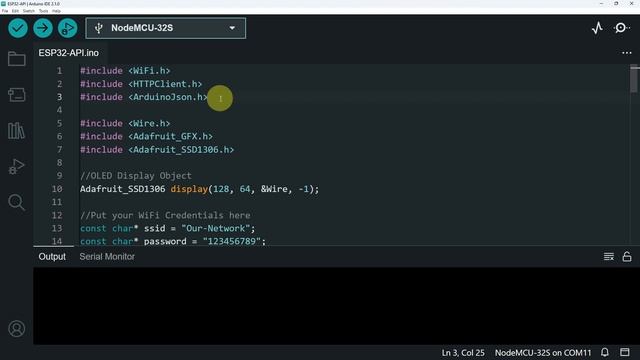The height and width of the screenshot is (360, 640).
Task: Clear output using the lines icon
Action: click(x=609, y=257)
